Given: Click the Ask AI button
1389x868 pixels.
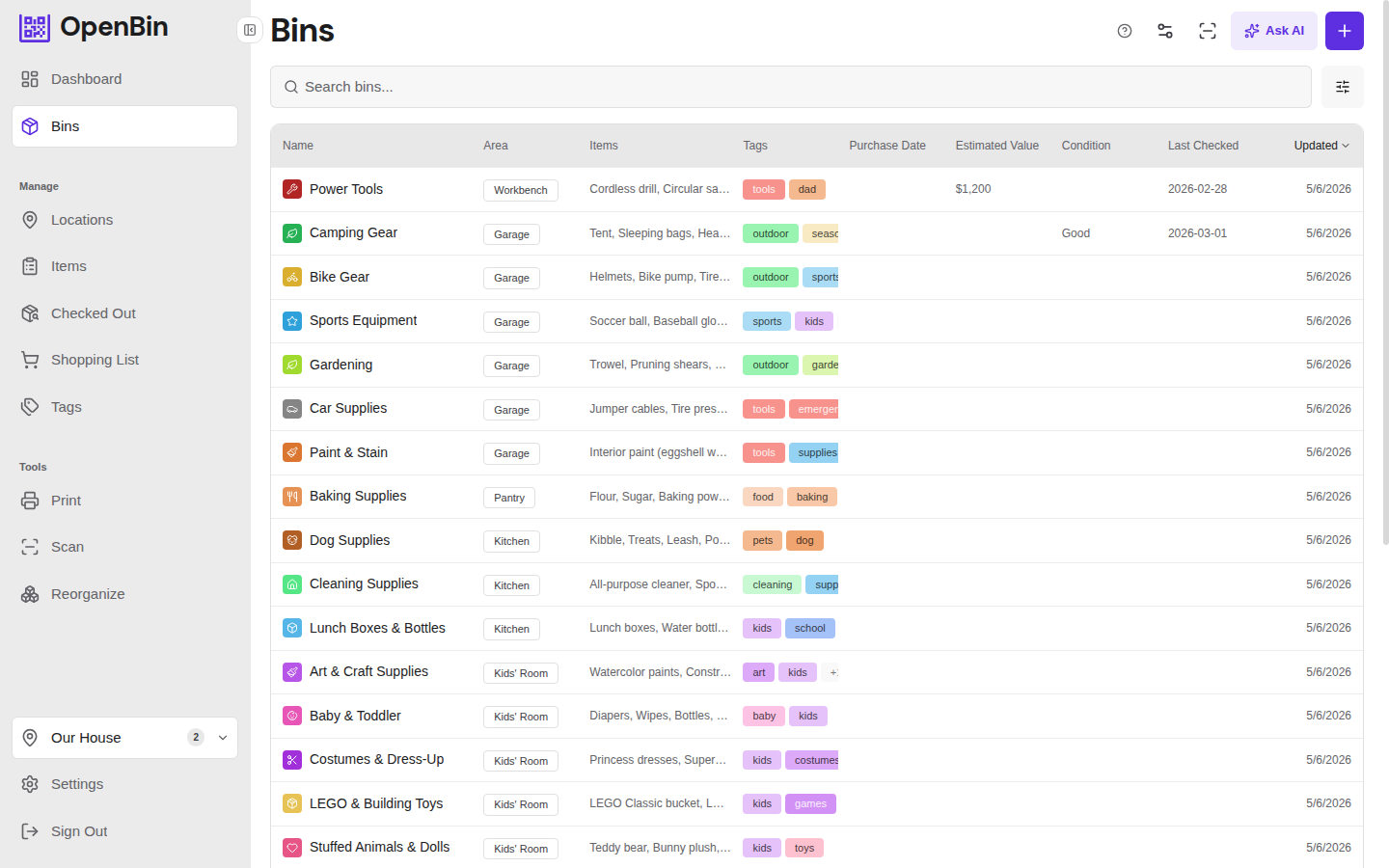Looking at the screenshot, I should coord(1274,31).
